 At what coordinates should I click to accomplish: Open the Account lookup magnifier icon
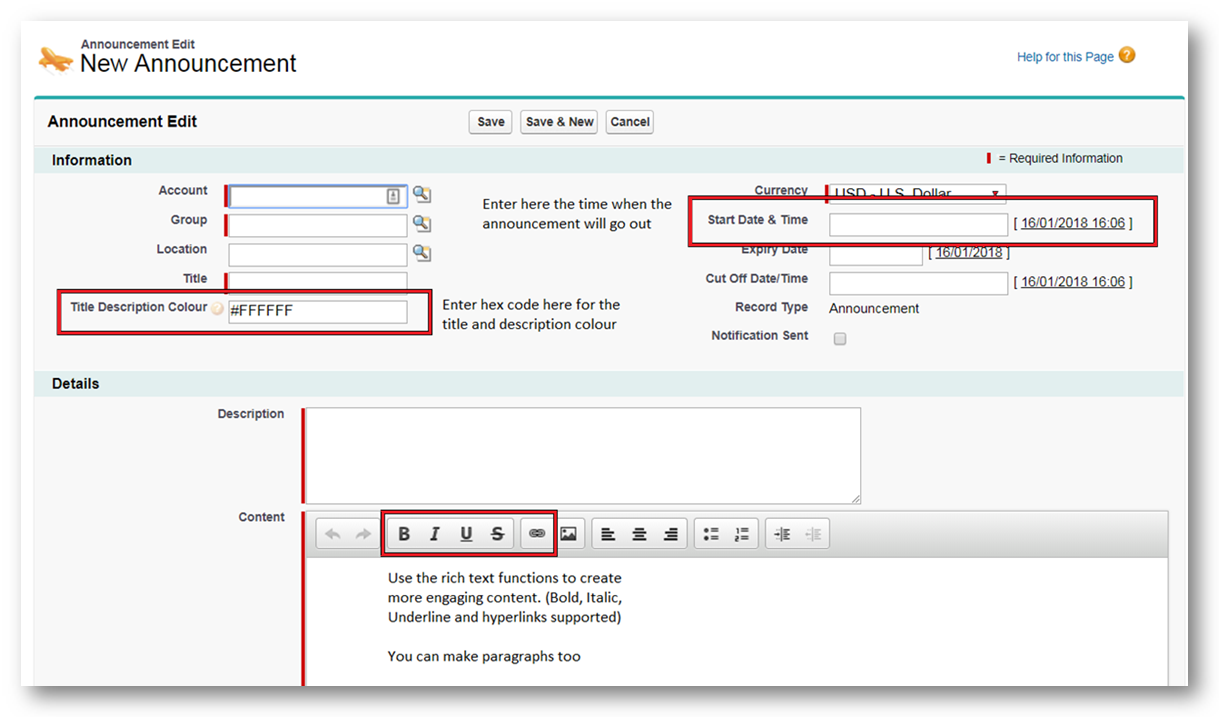coord(422,195)
